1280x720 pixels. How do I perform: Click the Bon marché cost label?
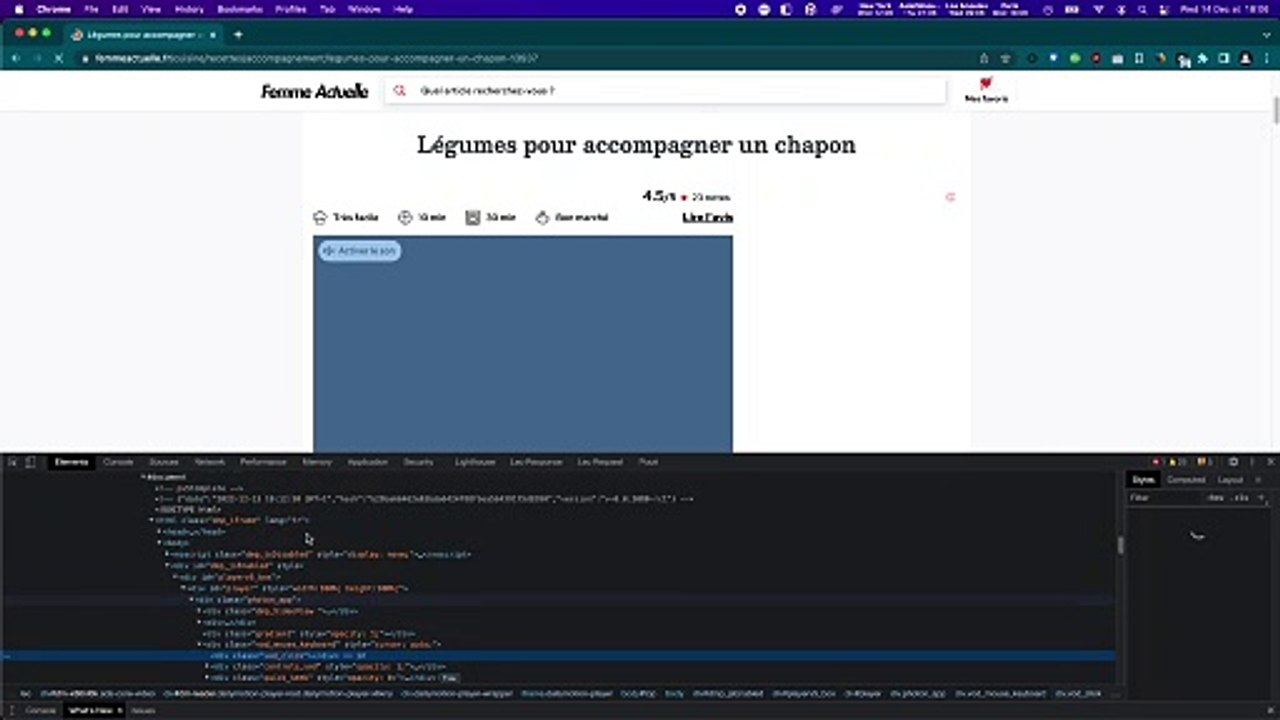click(x=582, y=217)
